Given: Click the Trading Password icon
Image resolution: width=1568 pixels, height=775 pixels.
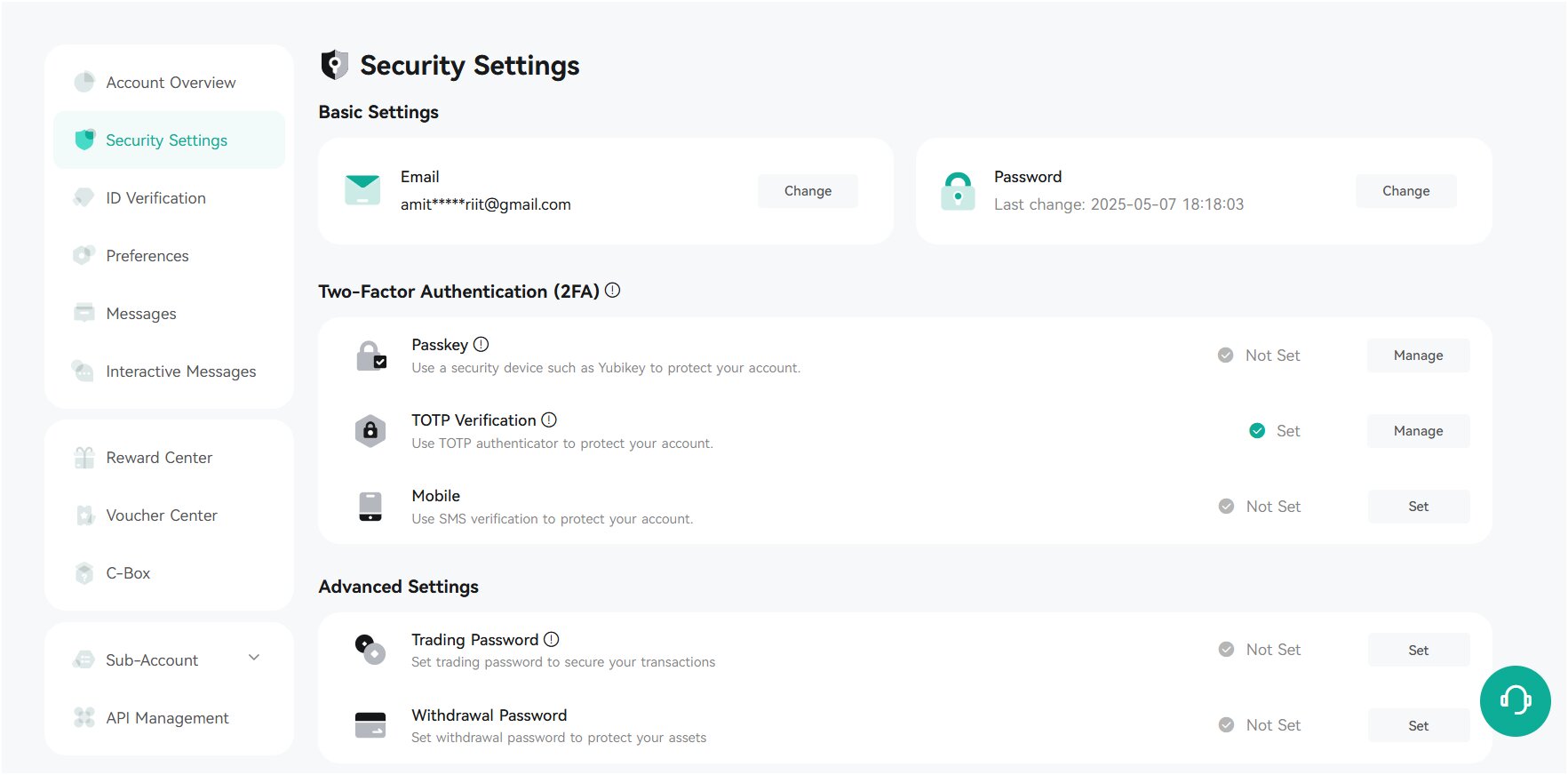Looking at the screenshot, I should [x=370, y=649].
